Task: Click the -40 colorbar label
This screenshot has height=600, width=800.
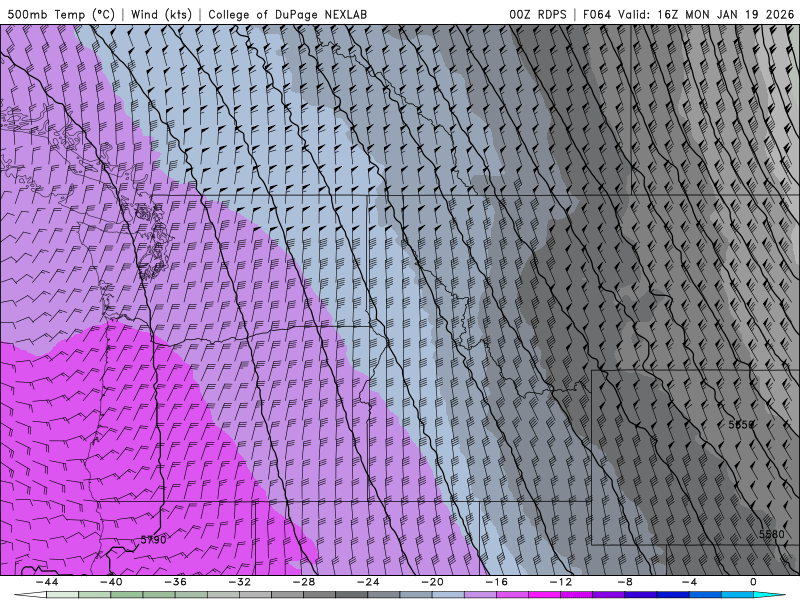Action: point(111,582)
